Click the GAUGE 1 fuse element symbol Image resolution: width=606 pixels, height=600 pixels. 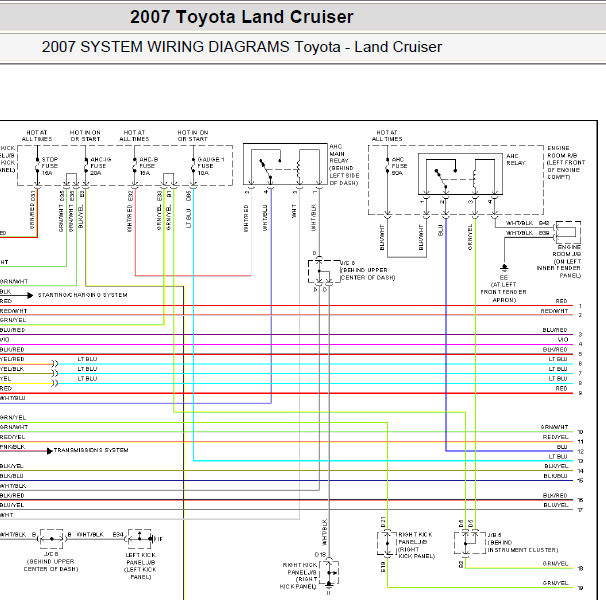coord(193,167)
